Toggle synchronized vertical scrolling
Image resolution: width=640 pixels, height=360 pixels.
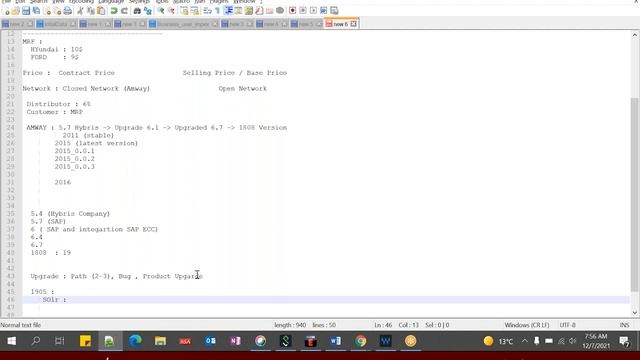click(x=184, y=11)
